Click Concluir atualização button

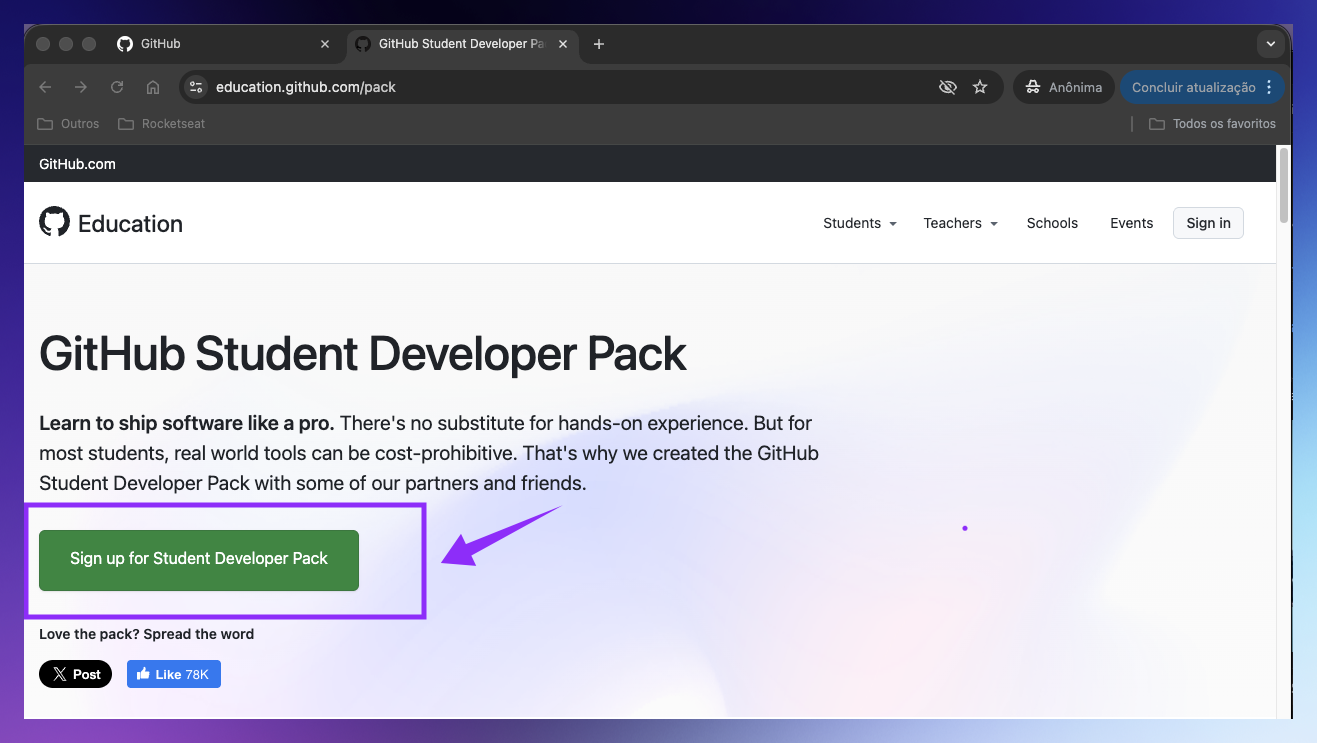click(x=1193, y=87)
